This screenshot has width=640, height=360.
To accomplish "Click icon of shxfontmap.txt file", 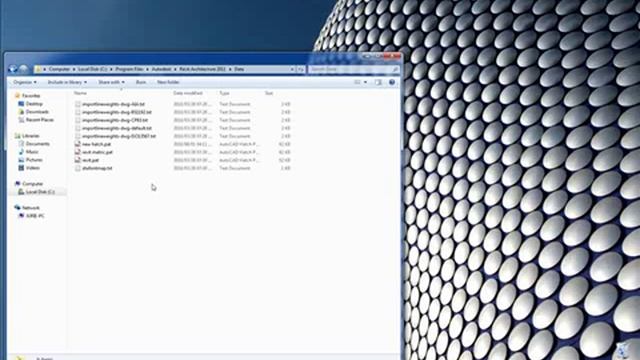I will [78, 168].
